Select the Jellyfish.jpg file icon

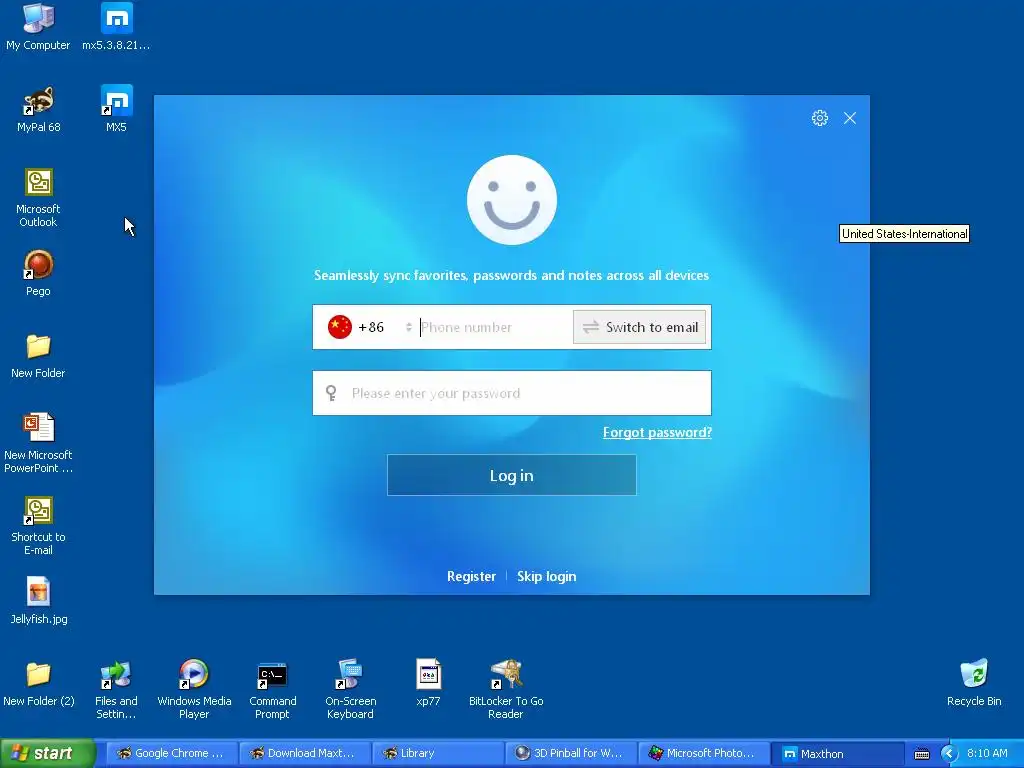coord(39,601)
